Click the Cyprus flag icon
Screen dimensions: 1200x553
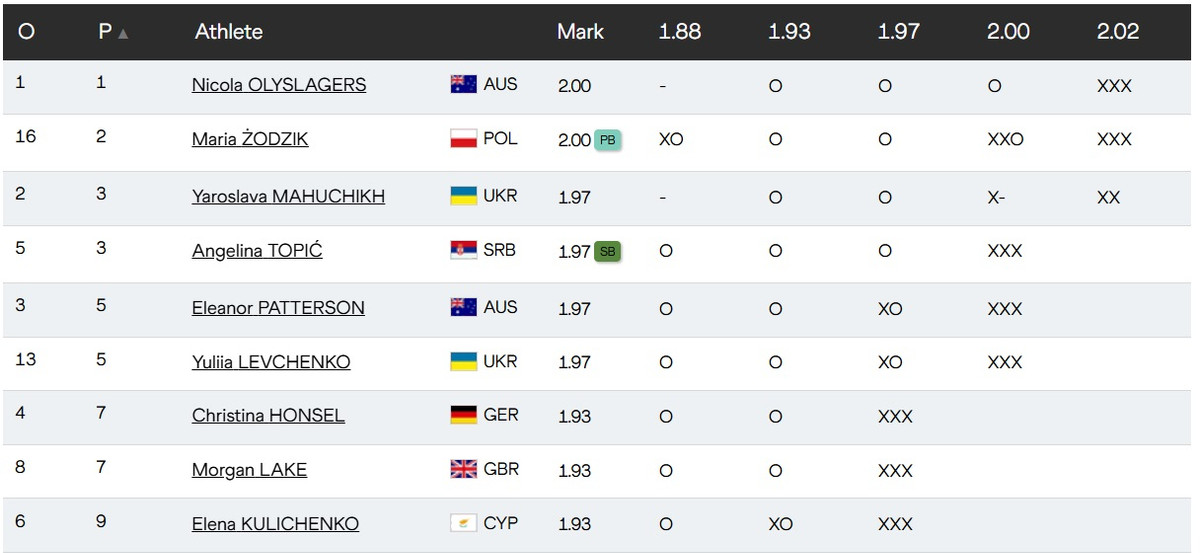tap(463, 523)
